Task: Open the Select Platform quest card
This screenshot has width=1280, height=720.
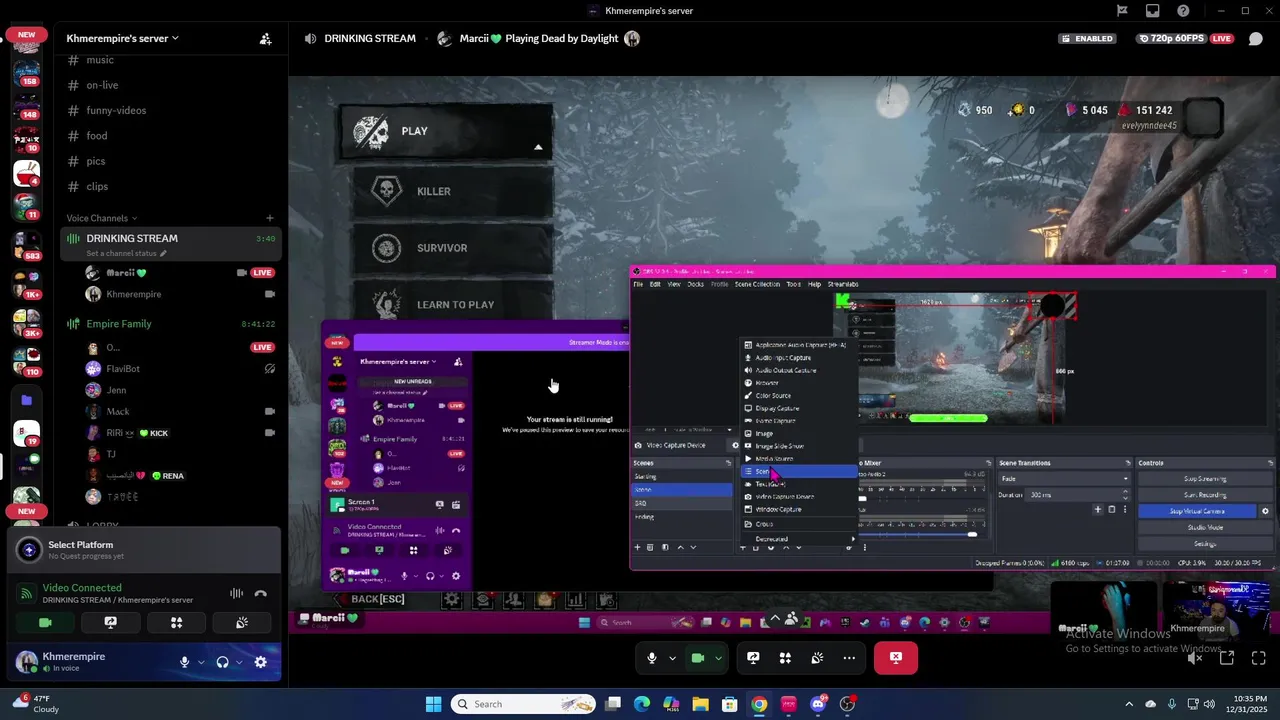Action: click(144, 549)
